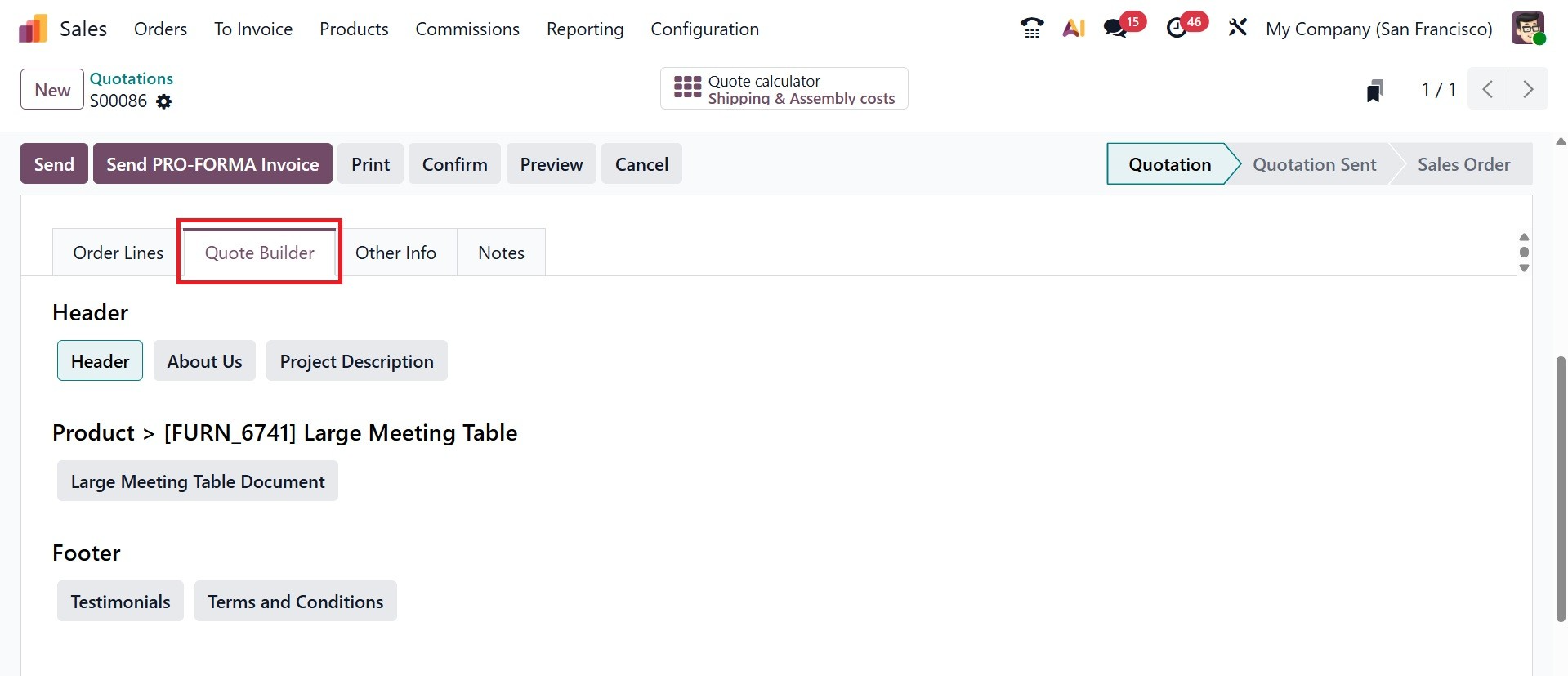Click the Quotation Sent status stage
The height and width of the screenshot is (676, 1568).
pyautogui.click(x=1314, y=164)
